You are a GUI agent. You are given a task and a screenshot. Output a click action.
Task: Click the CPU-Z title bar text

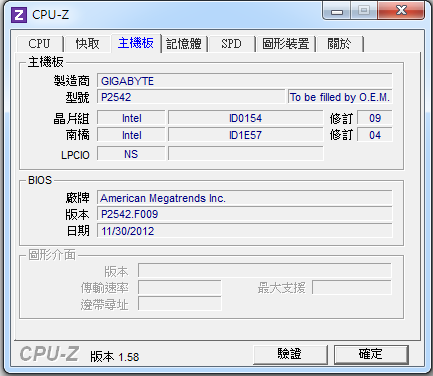pyautogui.click(x=51, y=15)
